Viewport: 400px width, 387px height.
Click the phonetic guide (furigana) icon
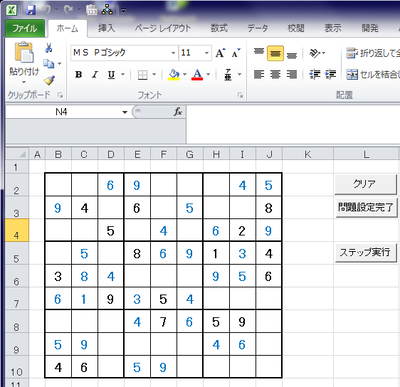point(228,75)
